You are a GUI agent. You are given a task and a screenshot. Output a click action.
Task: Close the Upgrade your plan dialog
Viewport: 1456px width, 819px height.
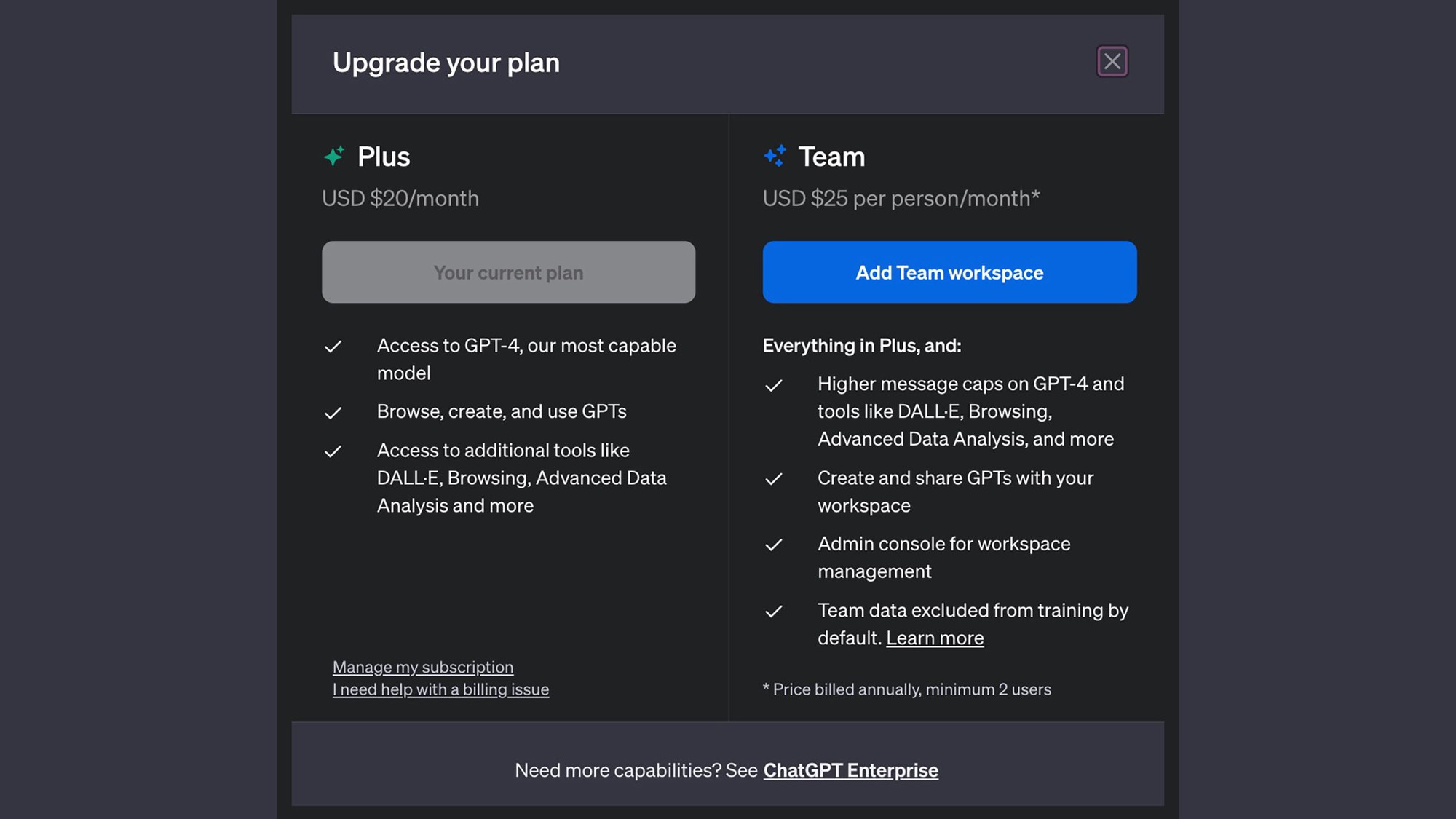click(1112, 62)
